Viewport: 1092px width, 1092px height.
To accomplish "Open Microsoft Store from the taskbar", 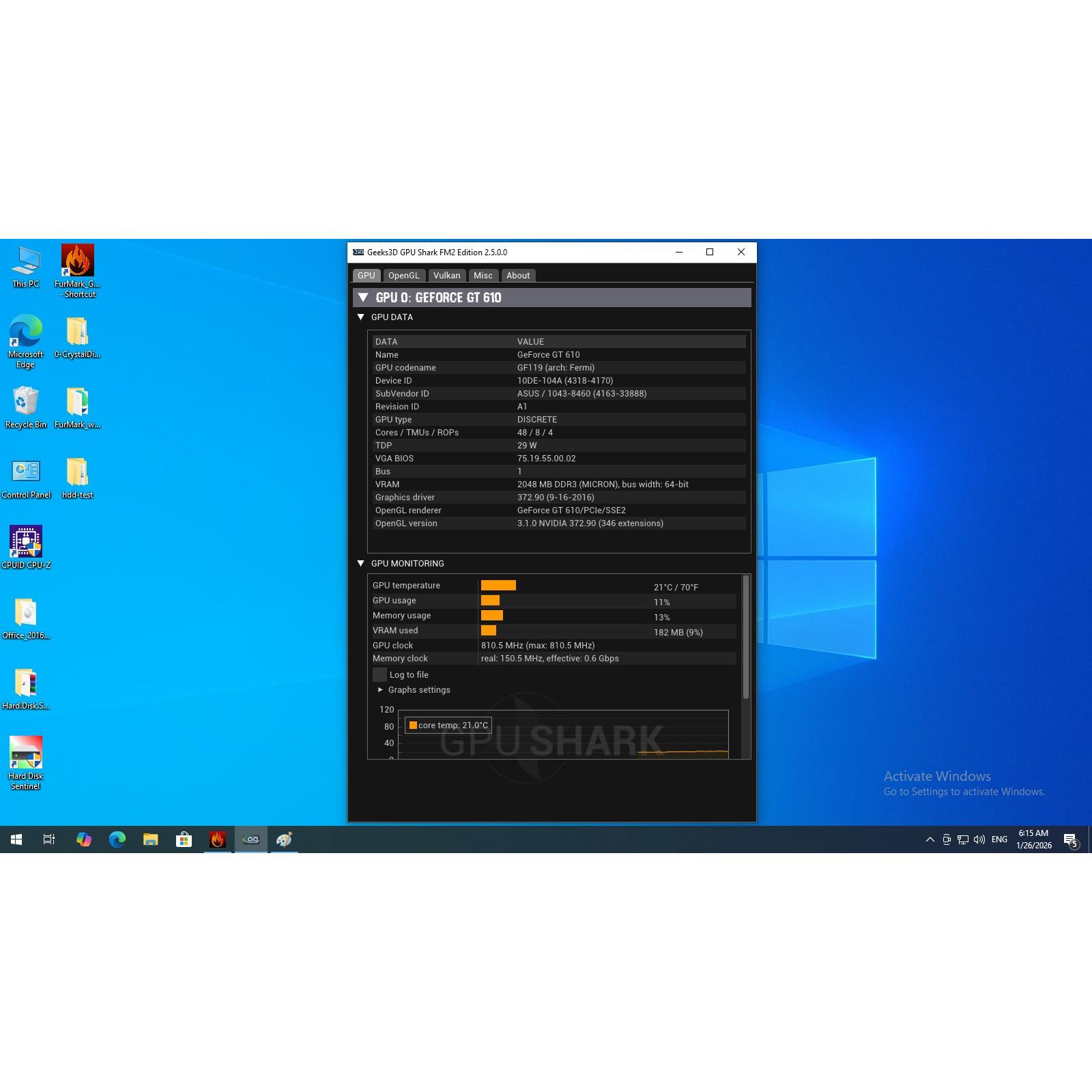I will (x=184, y=839).
